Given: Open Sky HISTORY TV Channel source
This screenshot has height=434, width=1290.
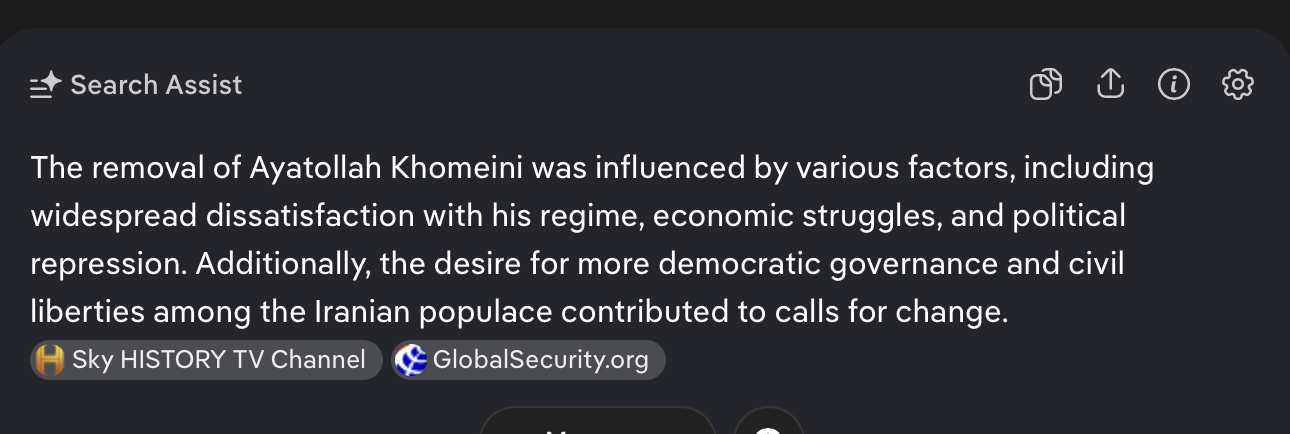Looking at the screenshot, I should (218, 360).
